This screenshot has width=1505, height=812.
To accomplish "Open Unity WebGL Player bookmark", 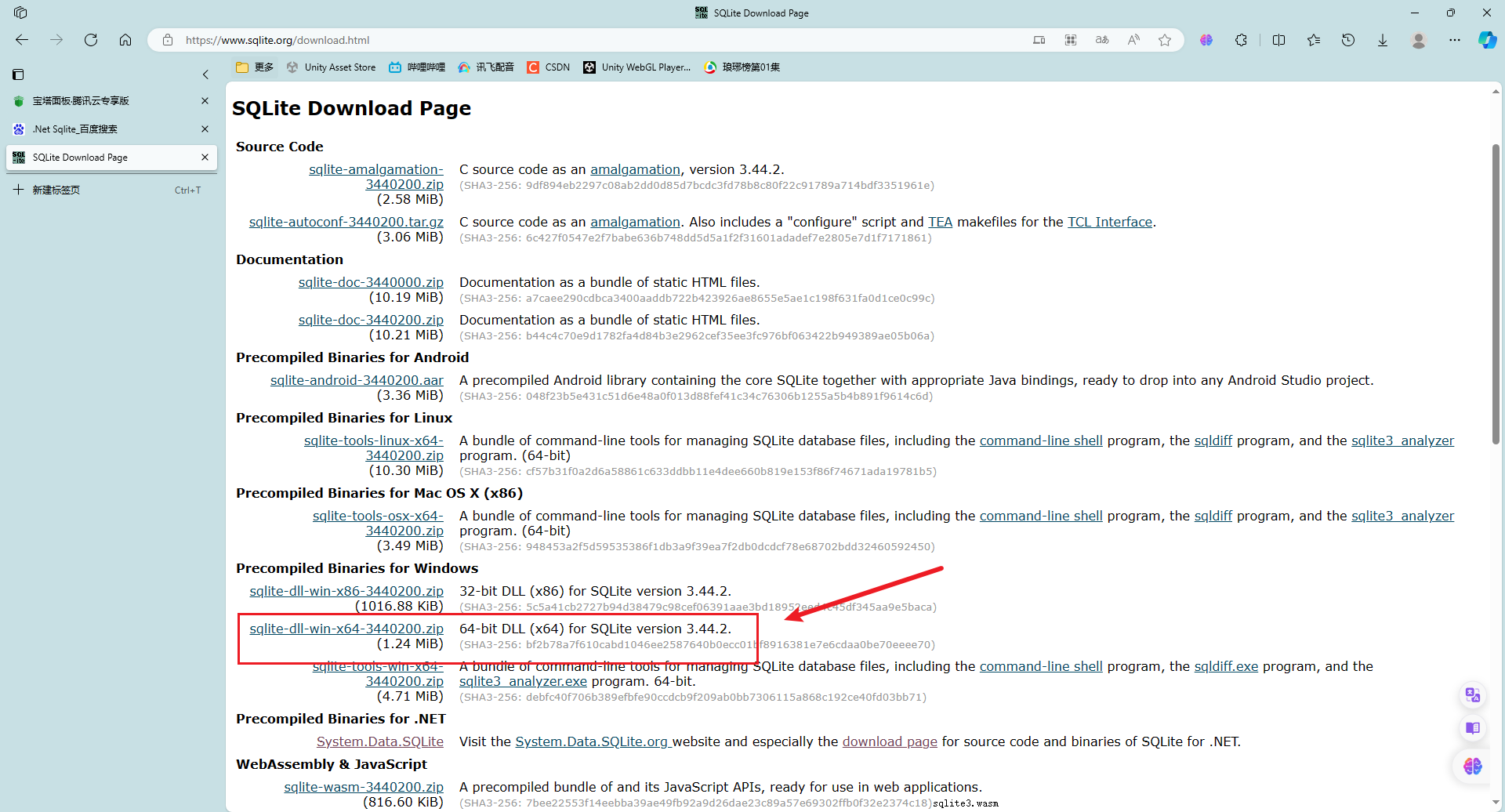I will pyautogui.click(x=637, y=67).
